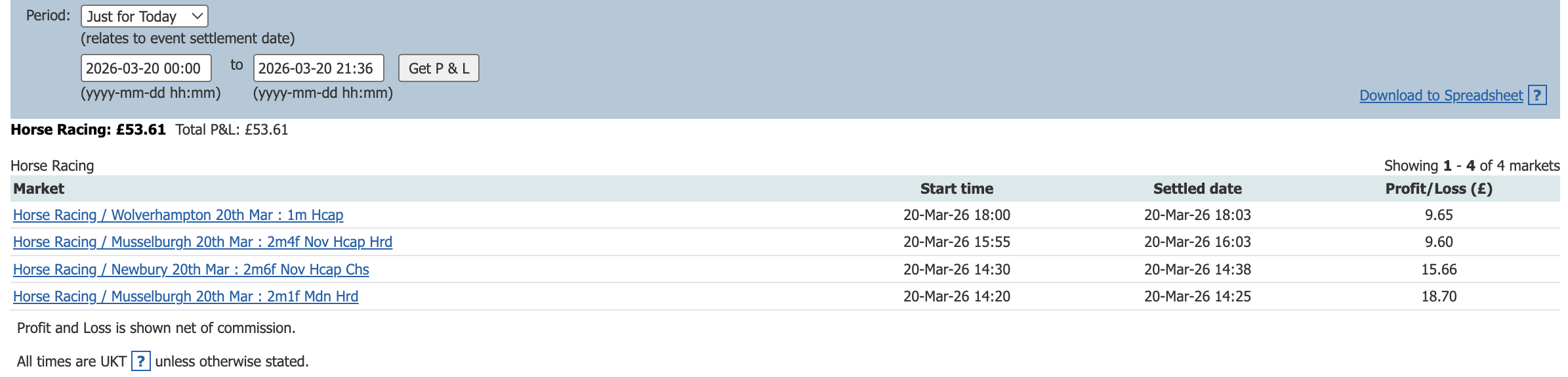This screenshot has height=377, width=1568.
Task: Open help icon beside Download to Spreadsheet
Action: (x=1537, y=96)
